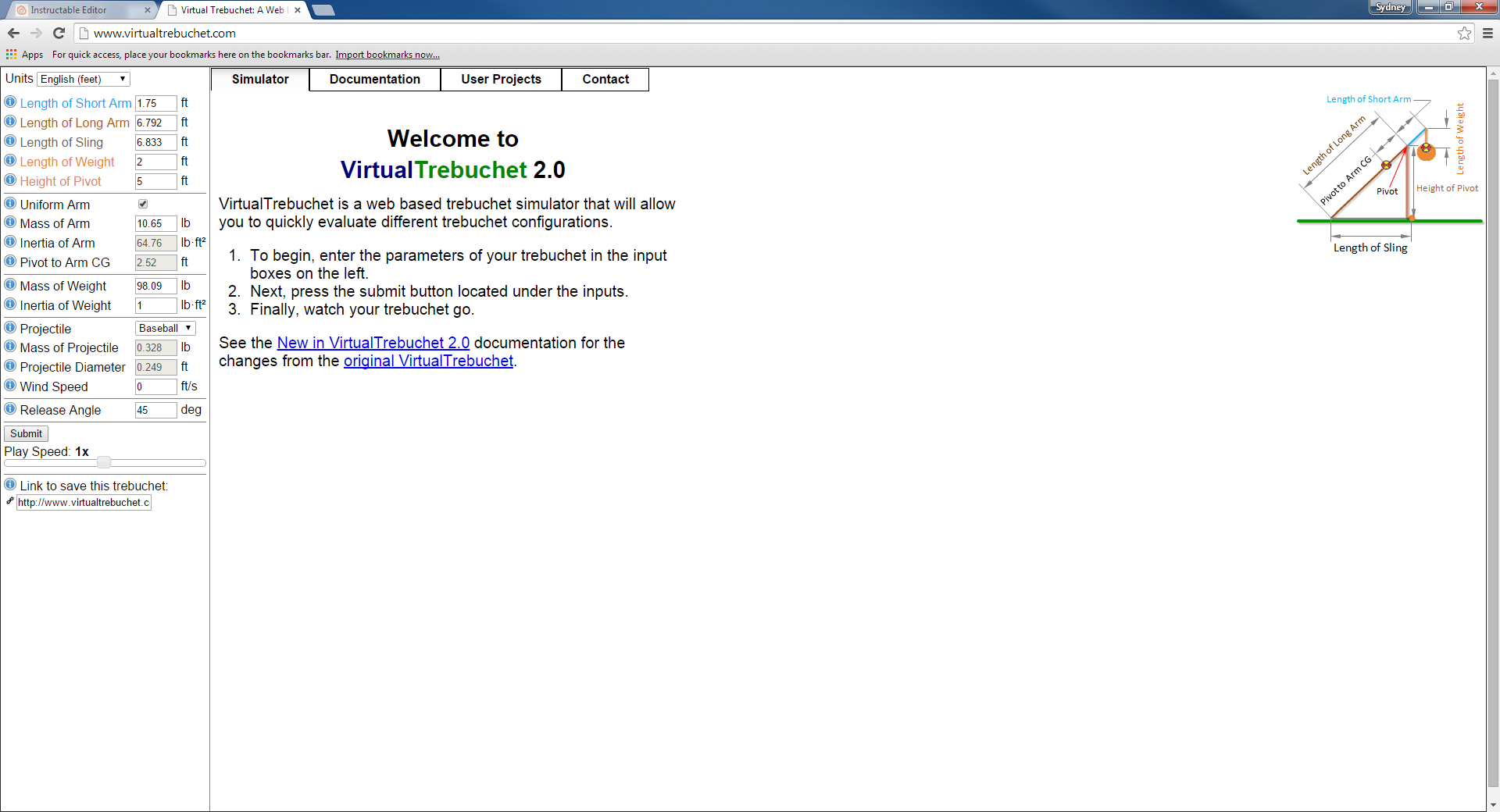Image resolution: width=1500 pixels, height=812 pixels.
Task: Open the original VirtualTrebuchet link
Action: pyautogui.click(x=428, y=361)
